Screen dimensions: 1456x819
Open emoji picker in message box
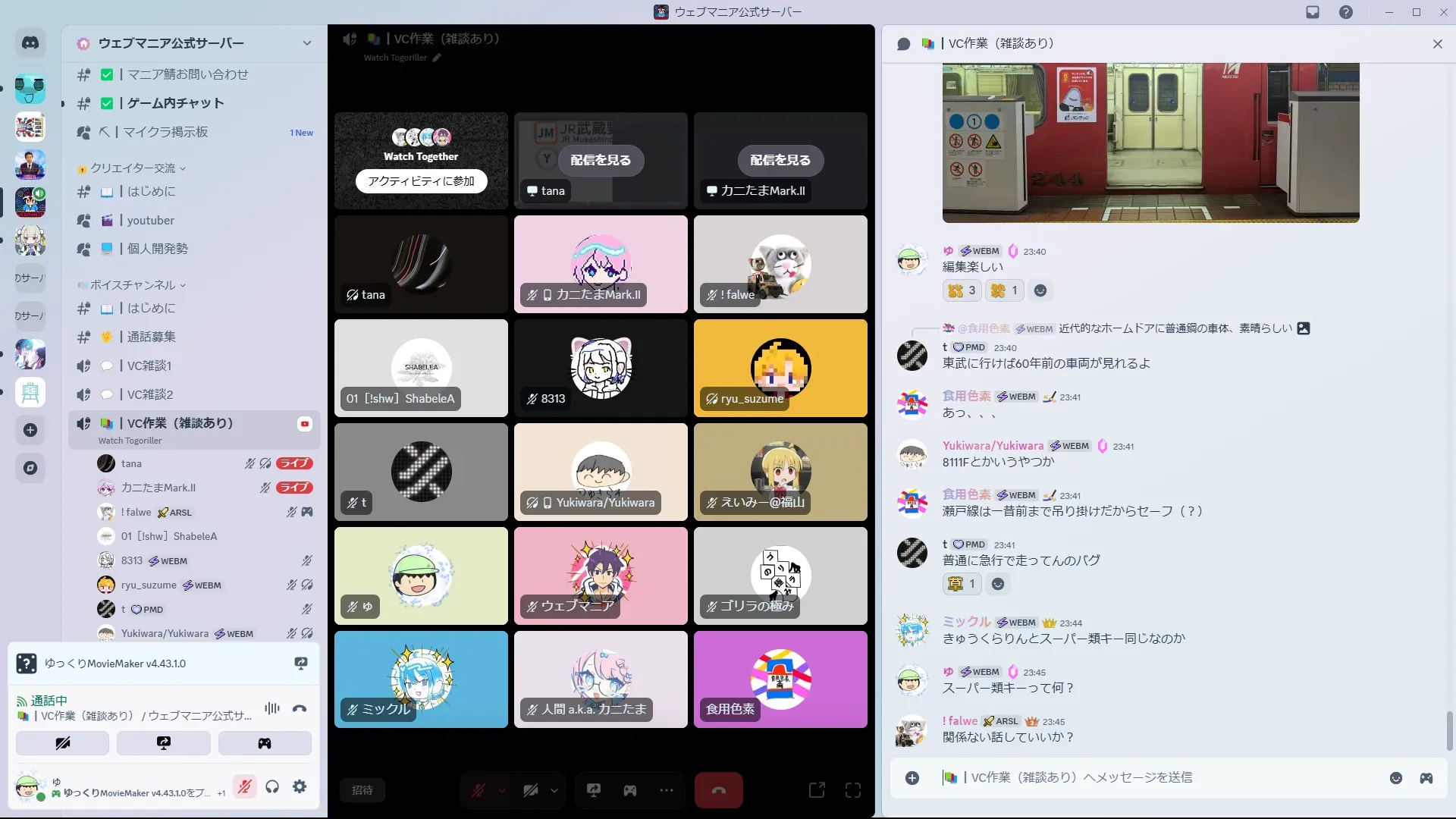pos(1395,778)
